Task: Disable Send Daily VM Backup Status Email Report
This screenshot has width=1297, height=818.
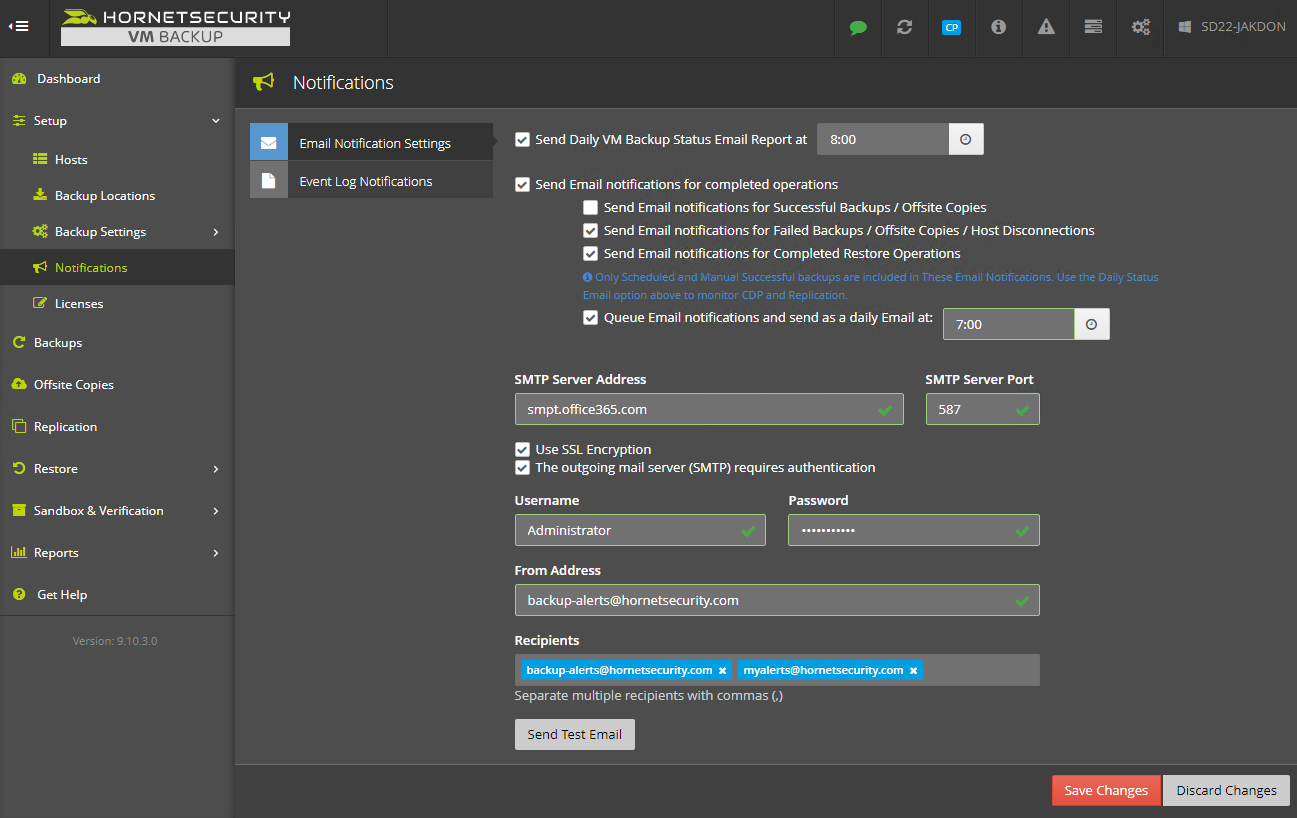Action: tap(522, 140)
